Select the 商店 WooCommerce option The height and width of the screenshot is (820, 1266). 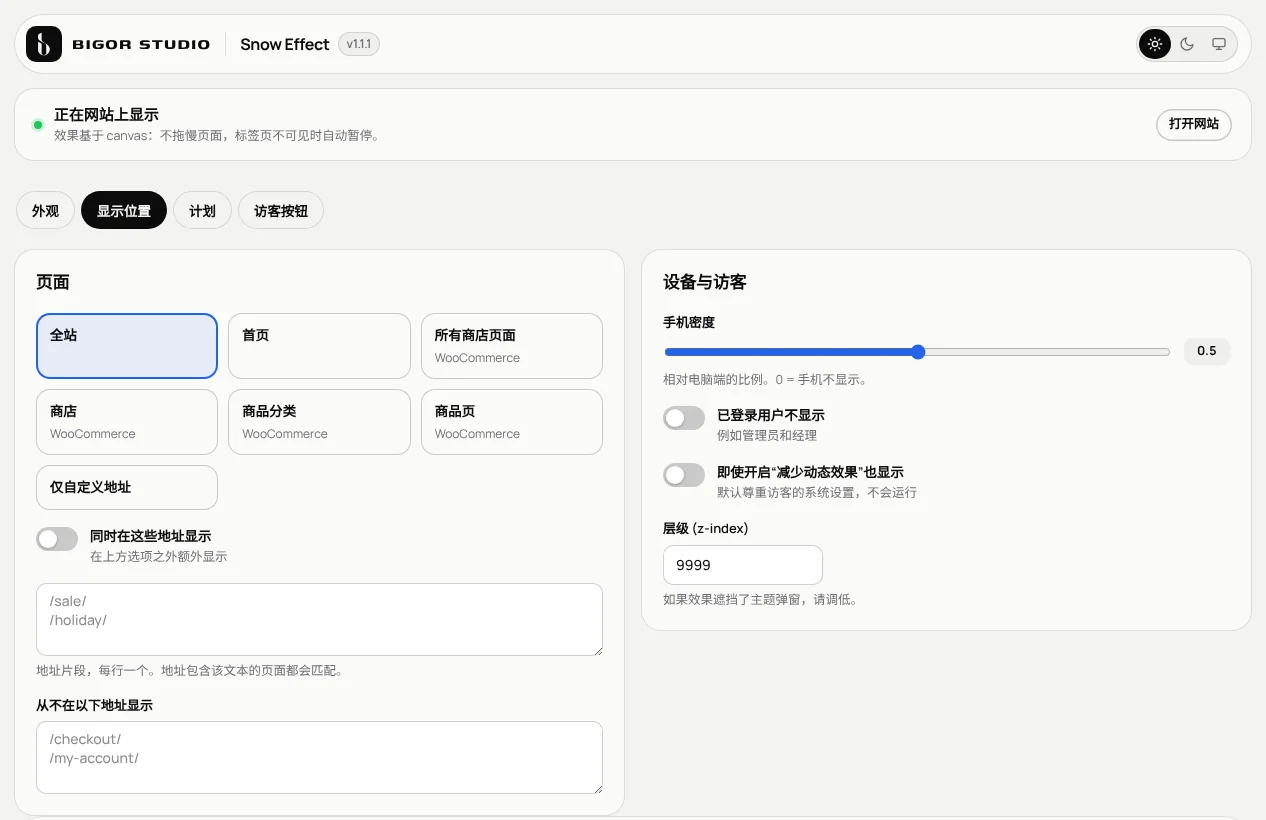click(x=127, y=422)
